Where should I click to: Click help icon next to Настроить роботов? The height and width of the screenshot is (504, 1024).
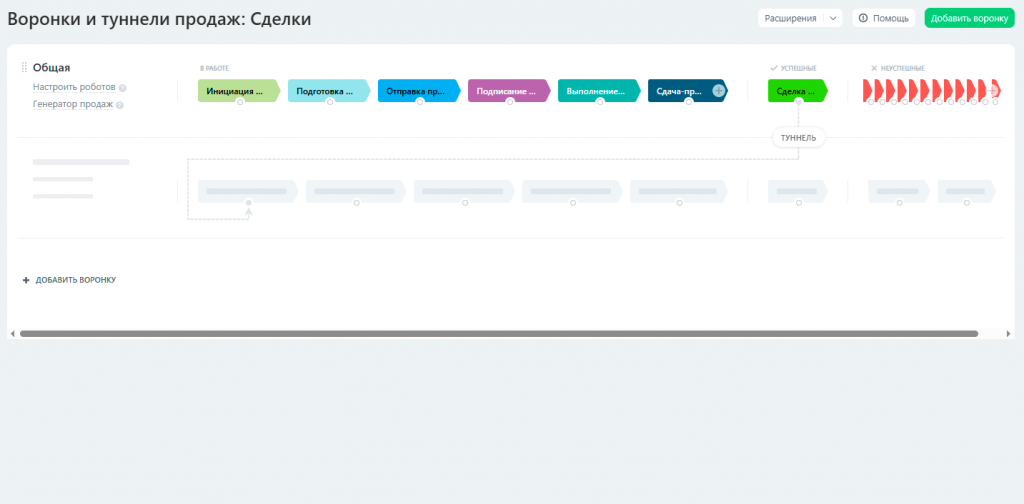tap(123, 87)
